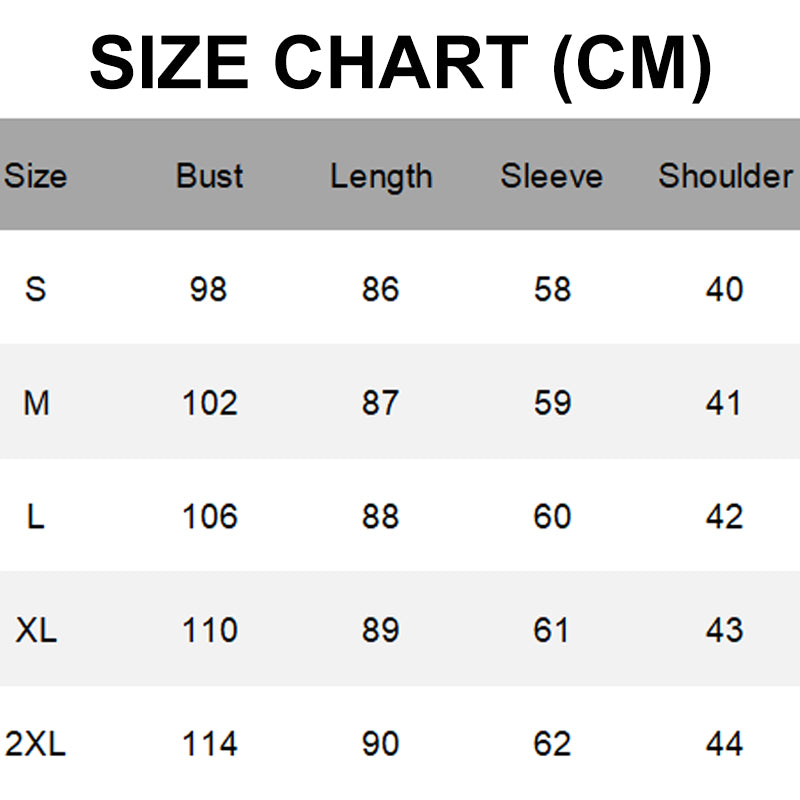Select the 2XL size row label

tap(36, 744)
